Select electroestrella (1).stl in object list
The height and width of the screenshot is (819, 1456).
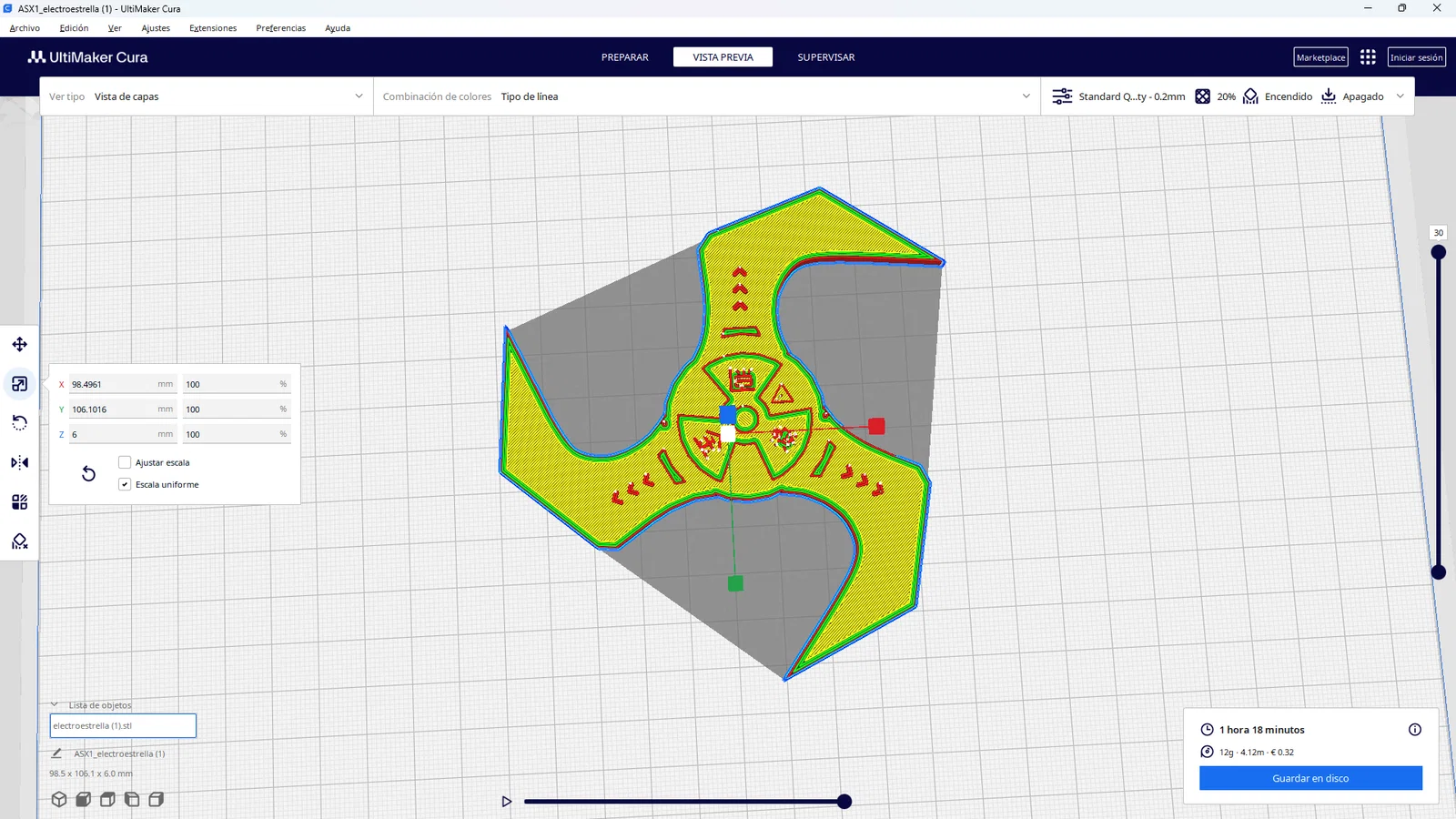pyautogui.click(x=123, y=725)
